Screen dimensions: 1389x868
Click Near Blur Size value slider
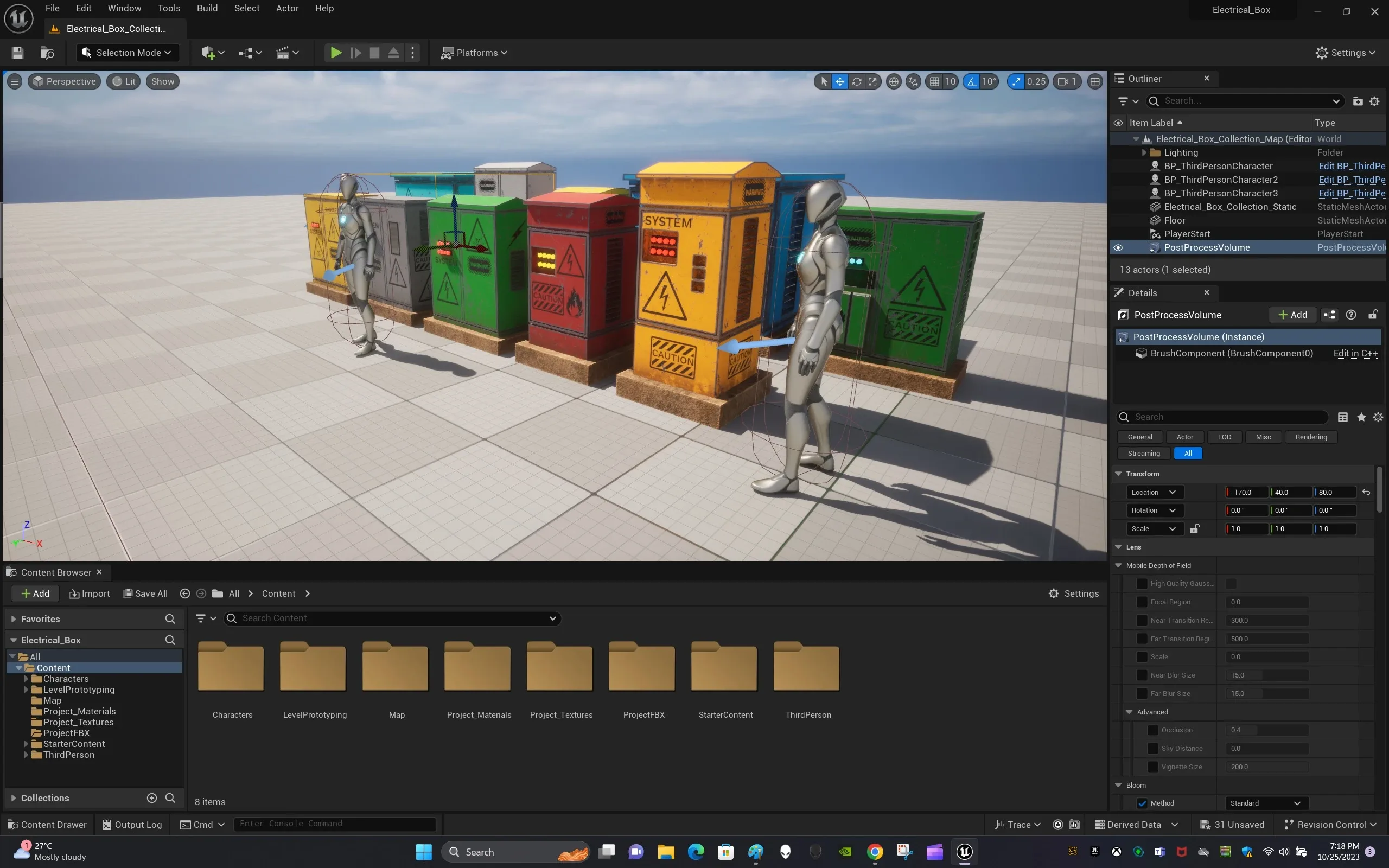pos(1267,675)
